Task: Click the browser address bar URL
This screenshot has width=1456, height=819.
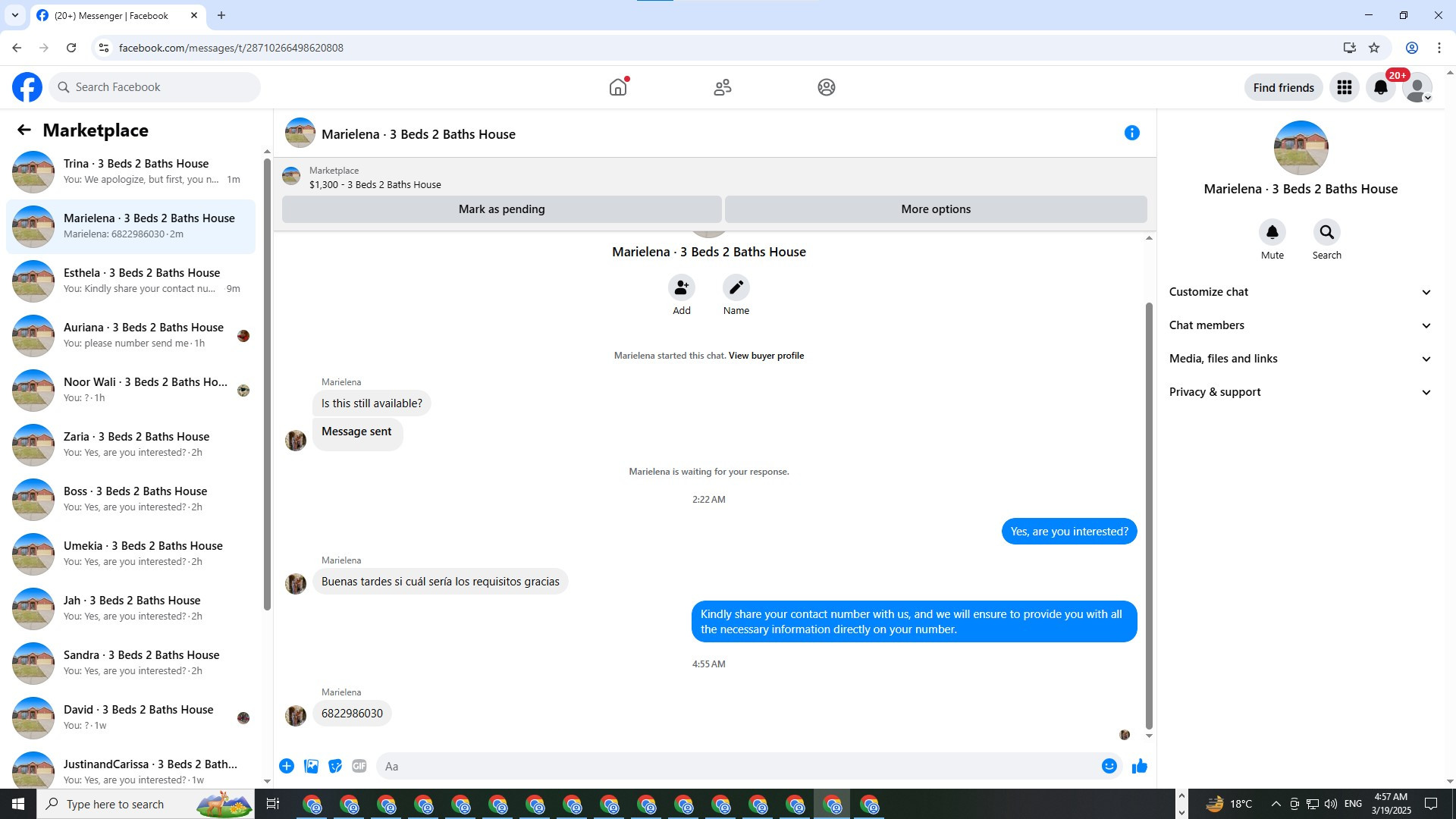Action: 231,48
